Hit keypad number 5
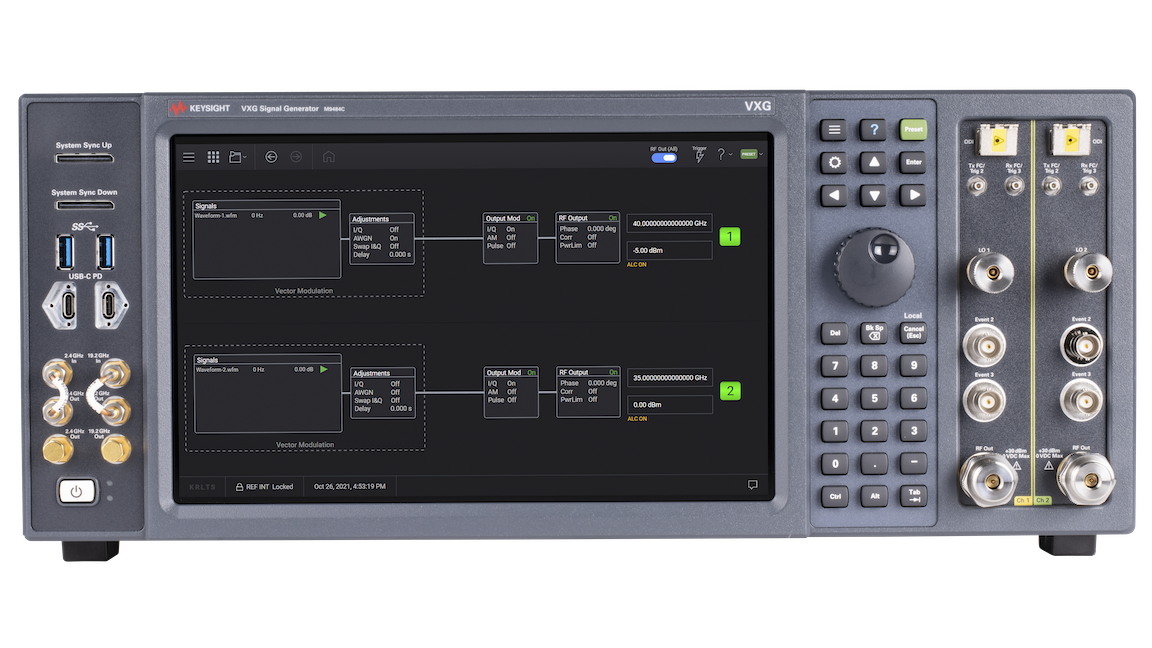1152x648 pixels. [874, 398]
